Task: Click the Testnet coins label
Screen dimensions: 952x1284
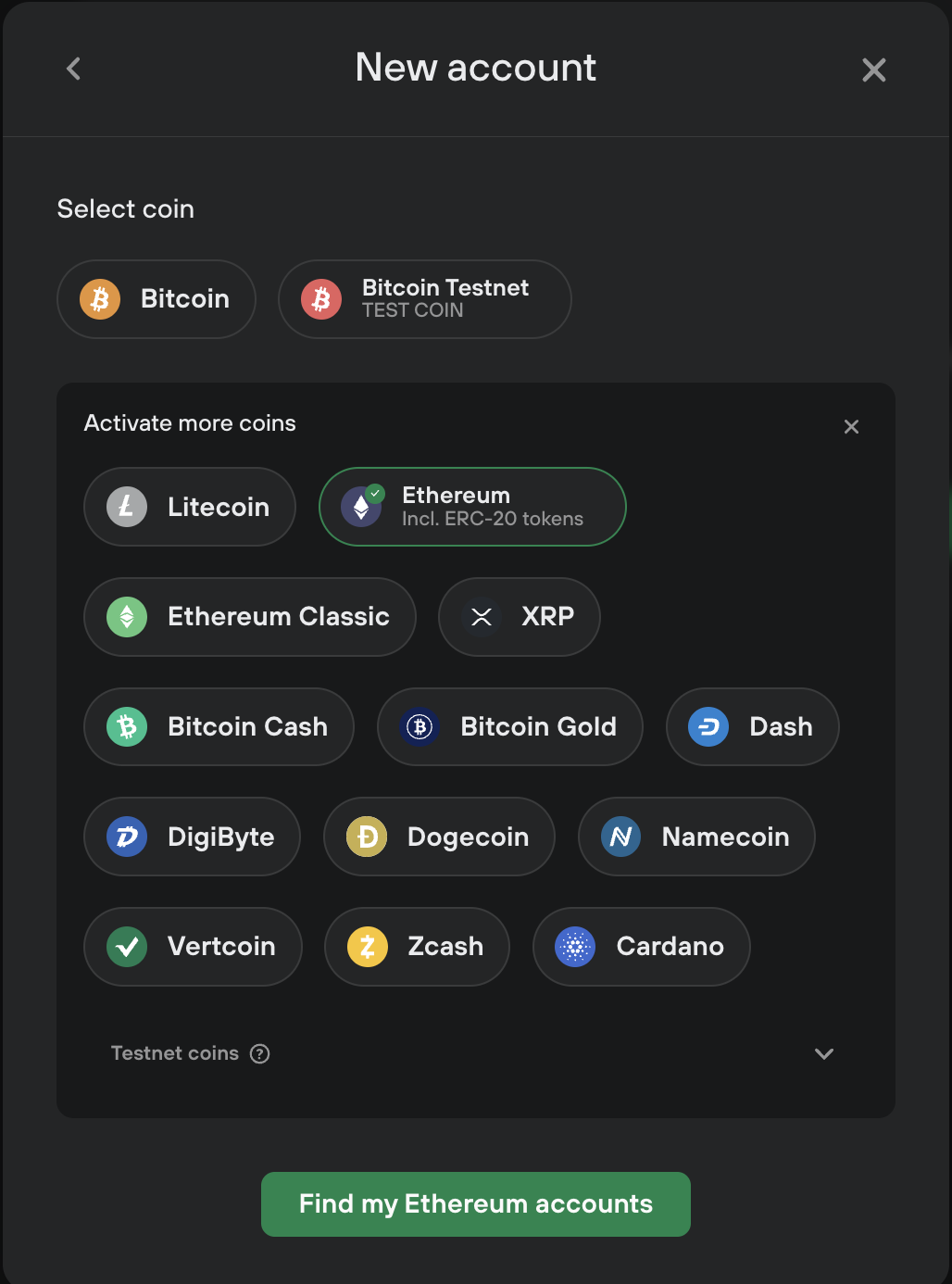Action: (175, 1053)
